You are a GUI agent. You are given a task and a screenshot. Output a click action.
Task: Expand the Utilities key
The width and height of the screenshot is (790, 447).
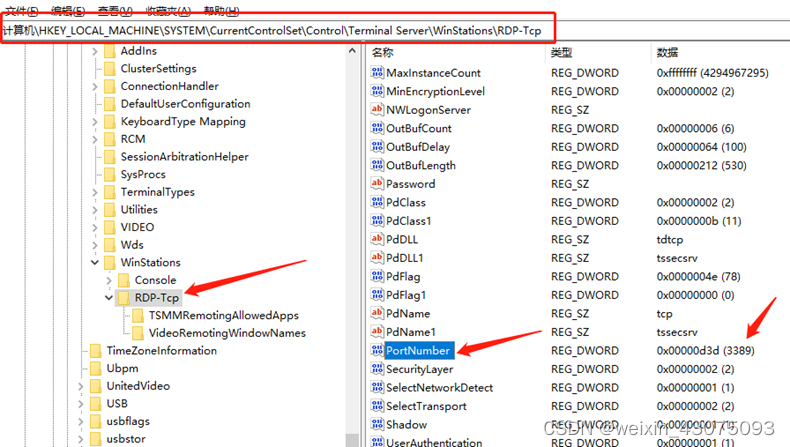pos(95,210)
